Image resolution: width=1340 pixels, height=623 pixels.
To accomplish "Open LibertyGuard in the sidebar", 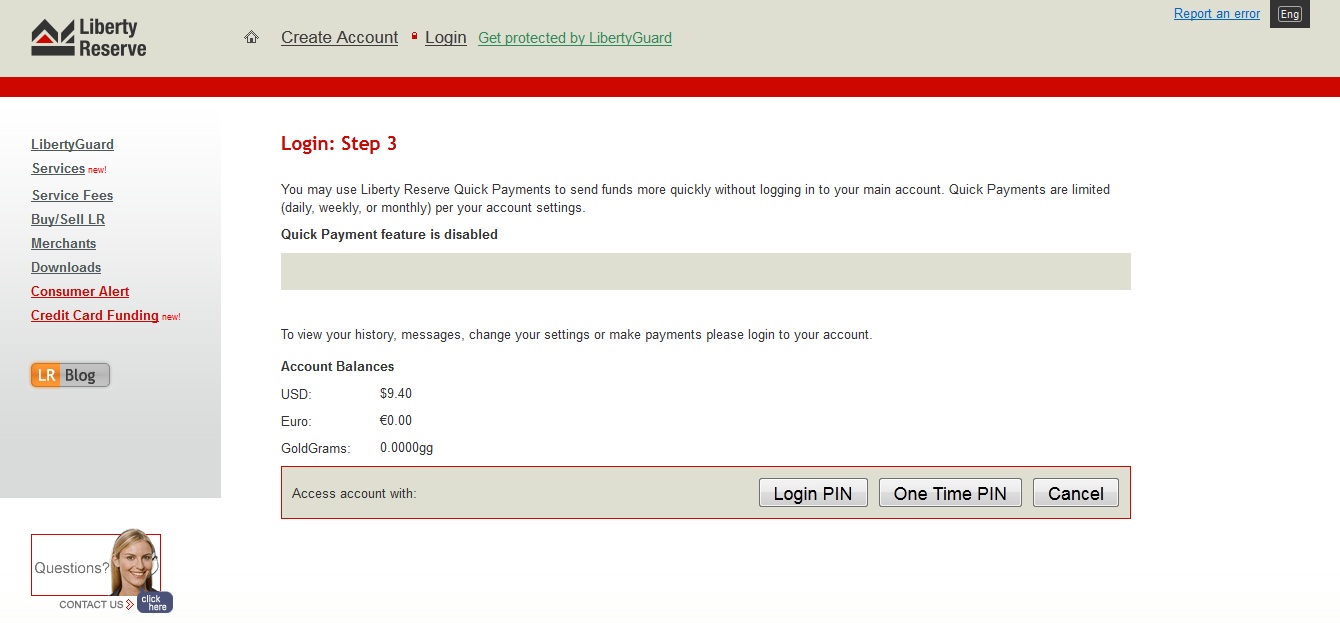I will 72,144.
